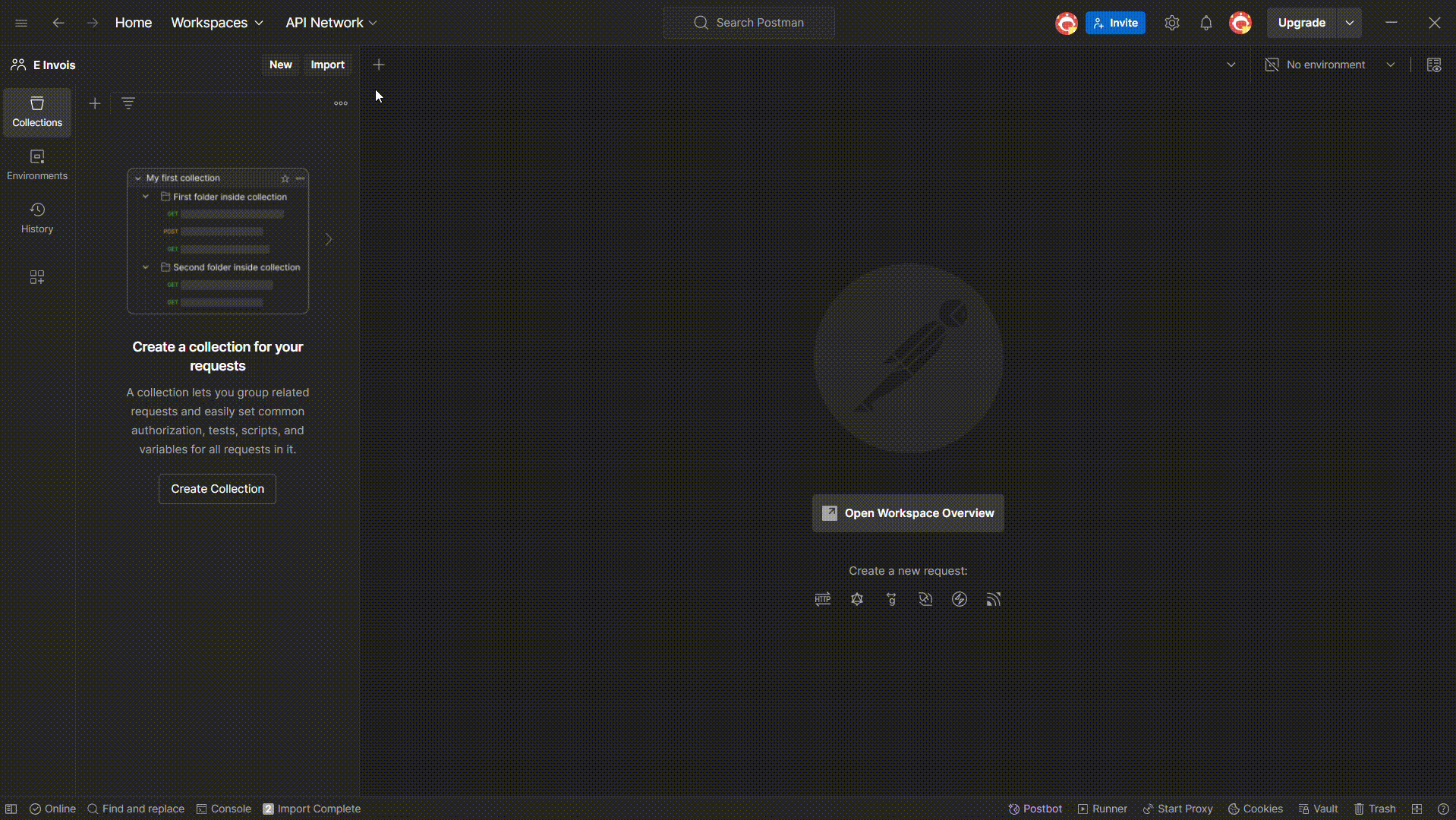Open the help icon in status bar

coord(1443,809)
